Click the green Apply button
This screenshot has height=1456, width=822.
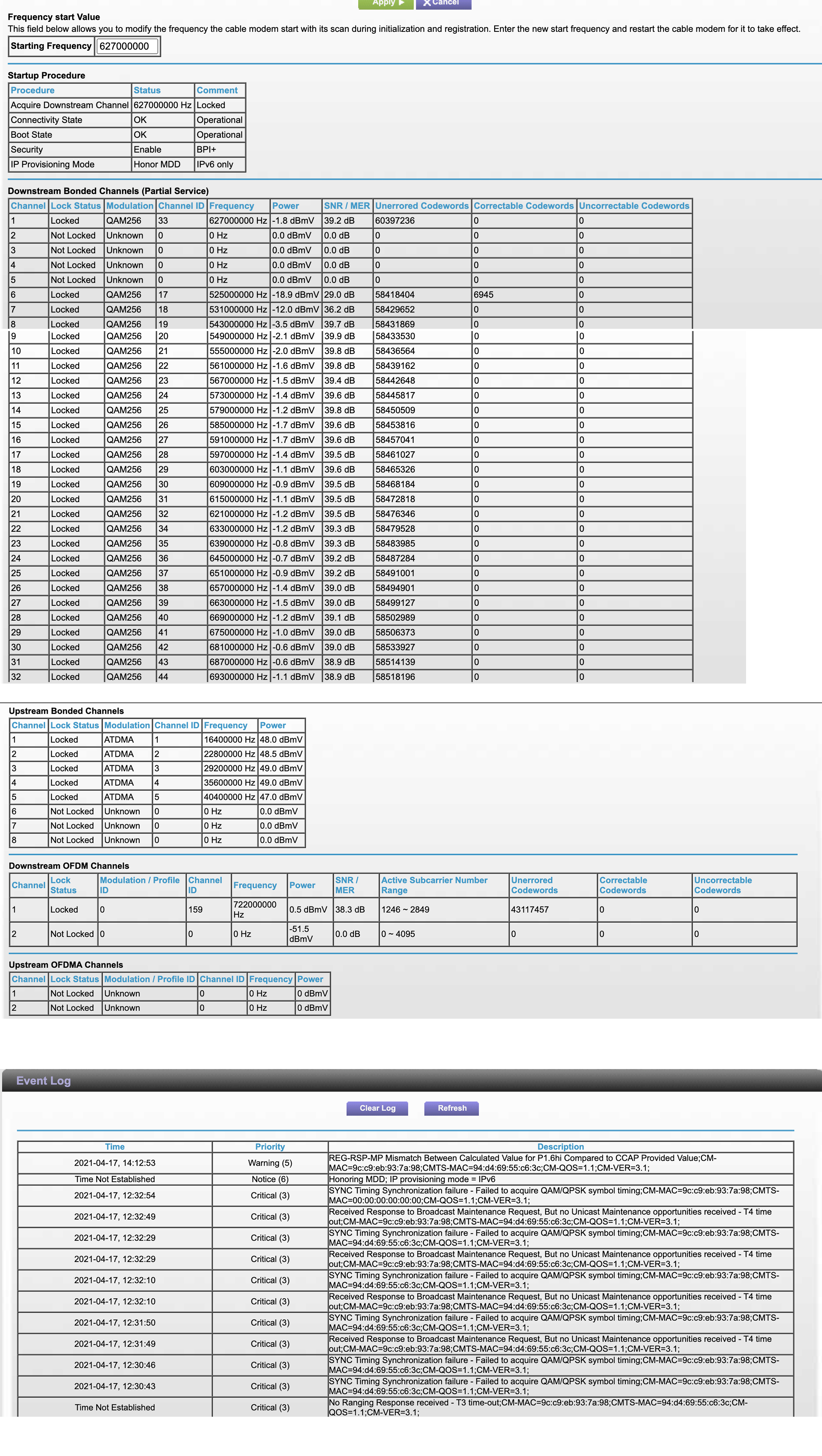[x=385, y=3]
